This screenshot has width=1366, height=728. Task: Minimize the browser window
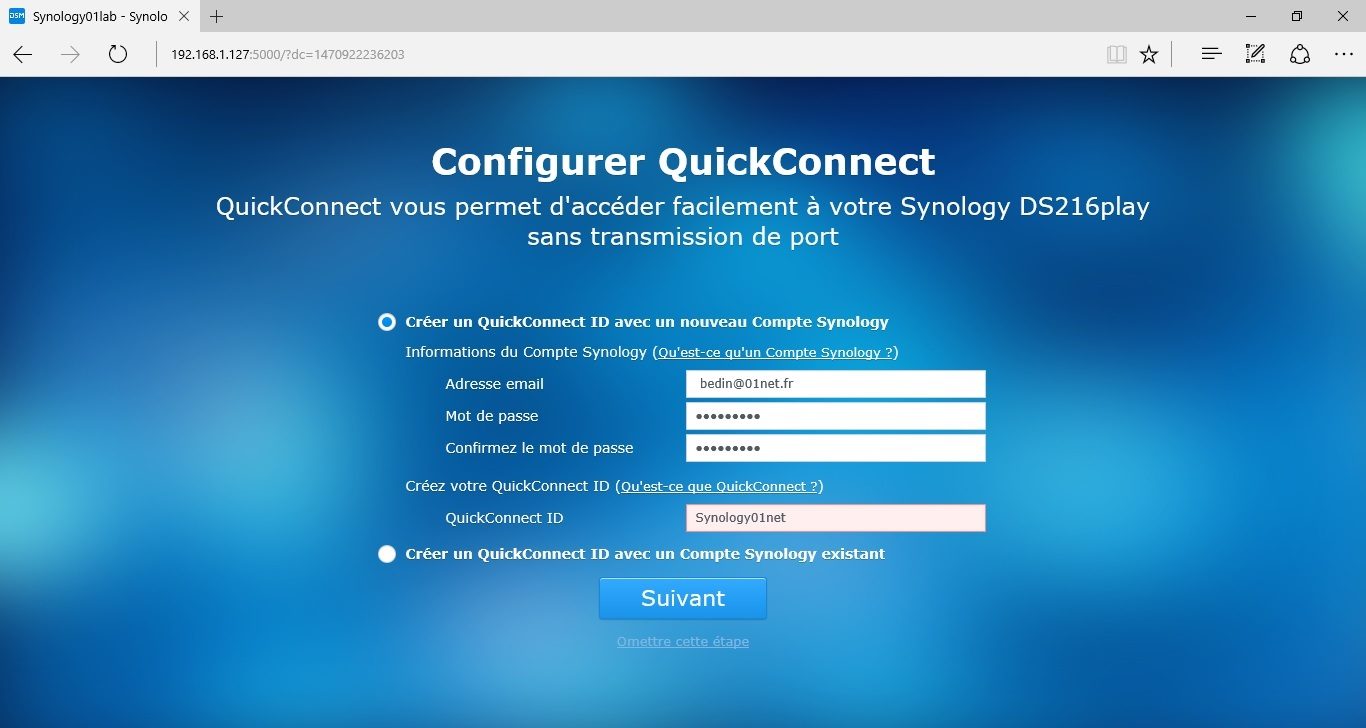pos(1251,16)
